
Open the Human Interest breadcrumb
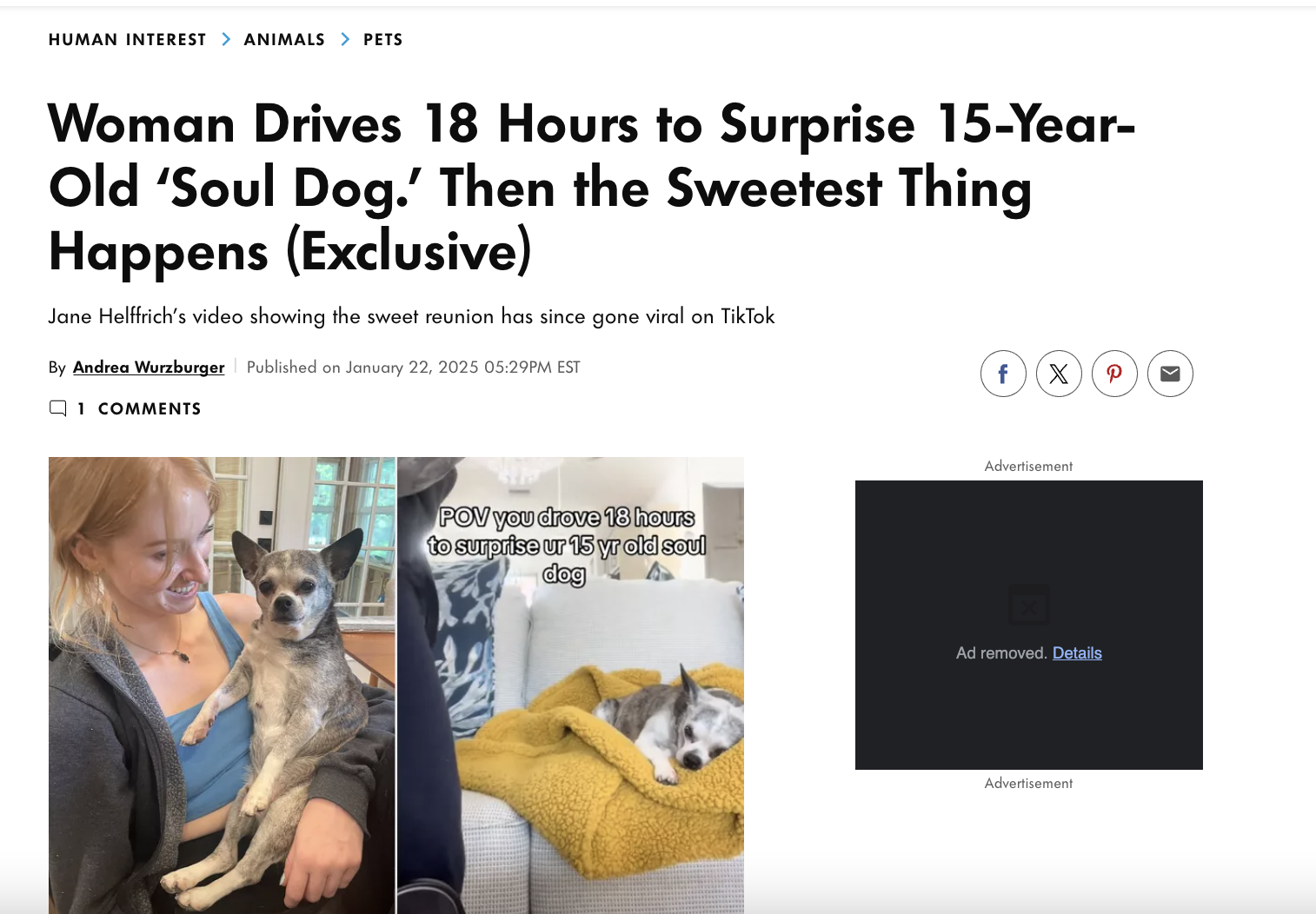[128, 39]
